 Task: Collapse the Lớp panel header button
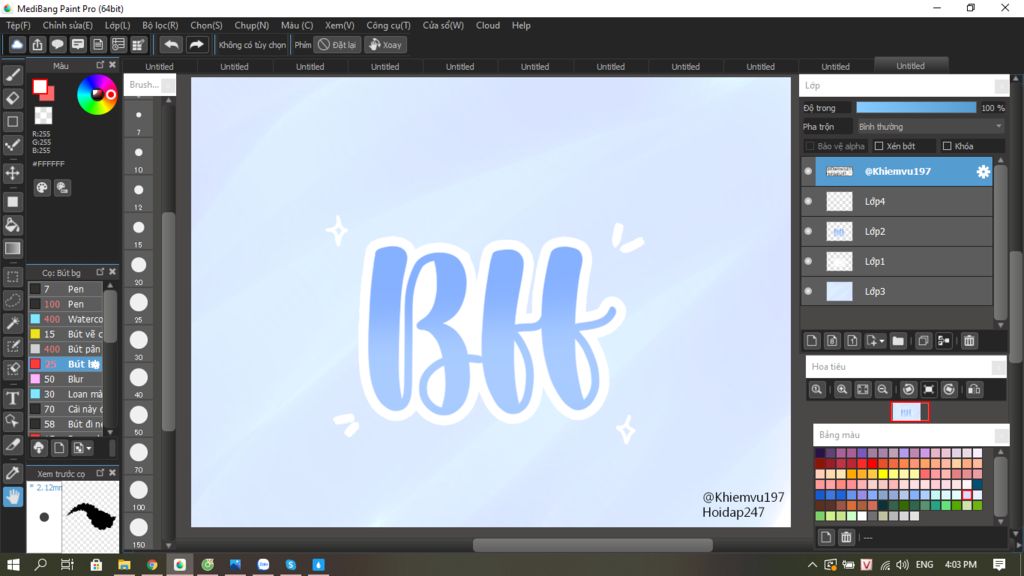click(x=1002, y=86)
